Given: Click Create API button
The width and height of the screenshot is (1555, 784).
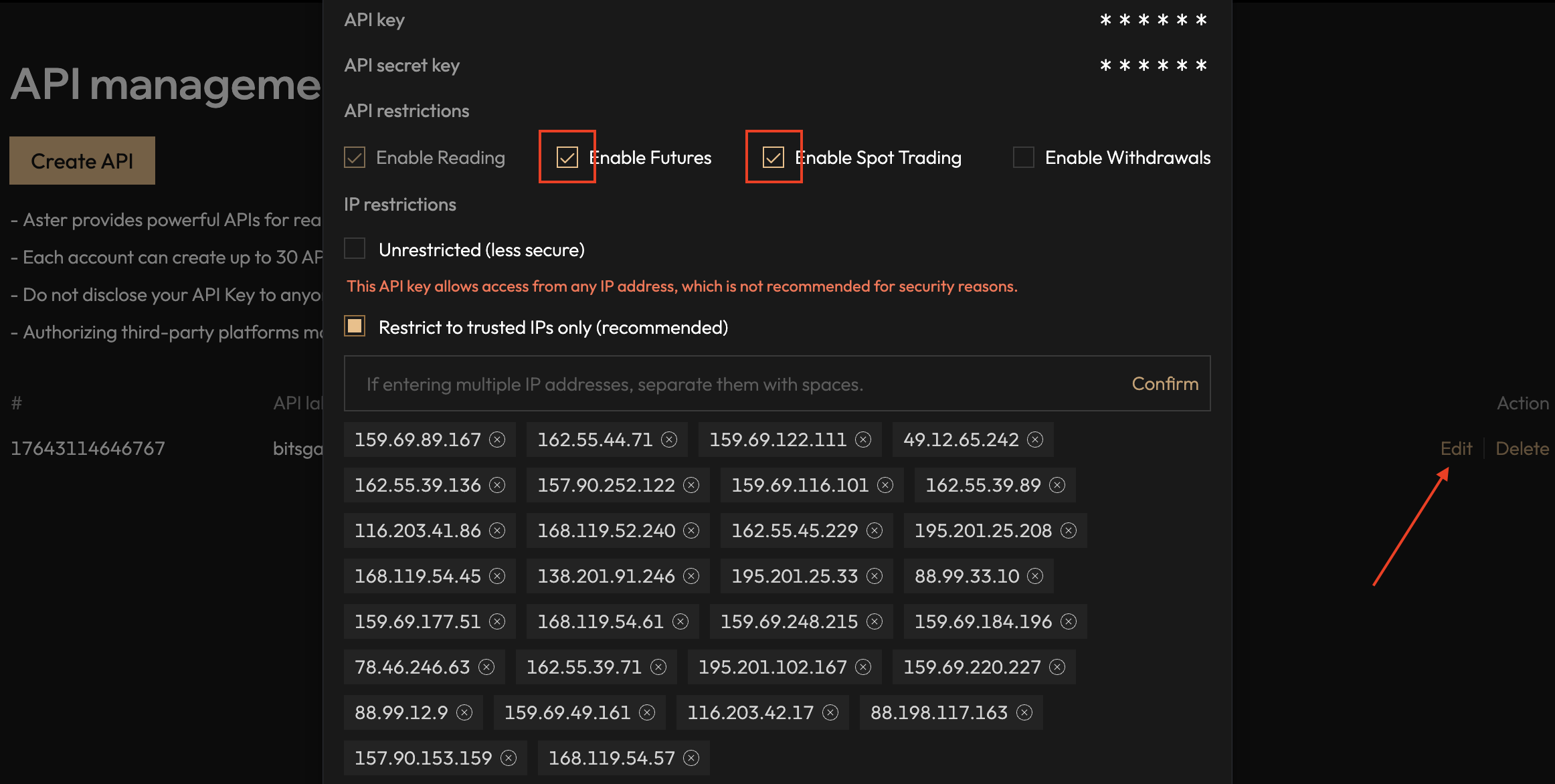Looking at the screenshot, I should pos(82,161).
